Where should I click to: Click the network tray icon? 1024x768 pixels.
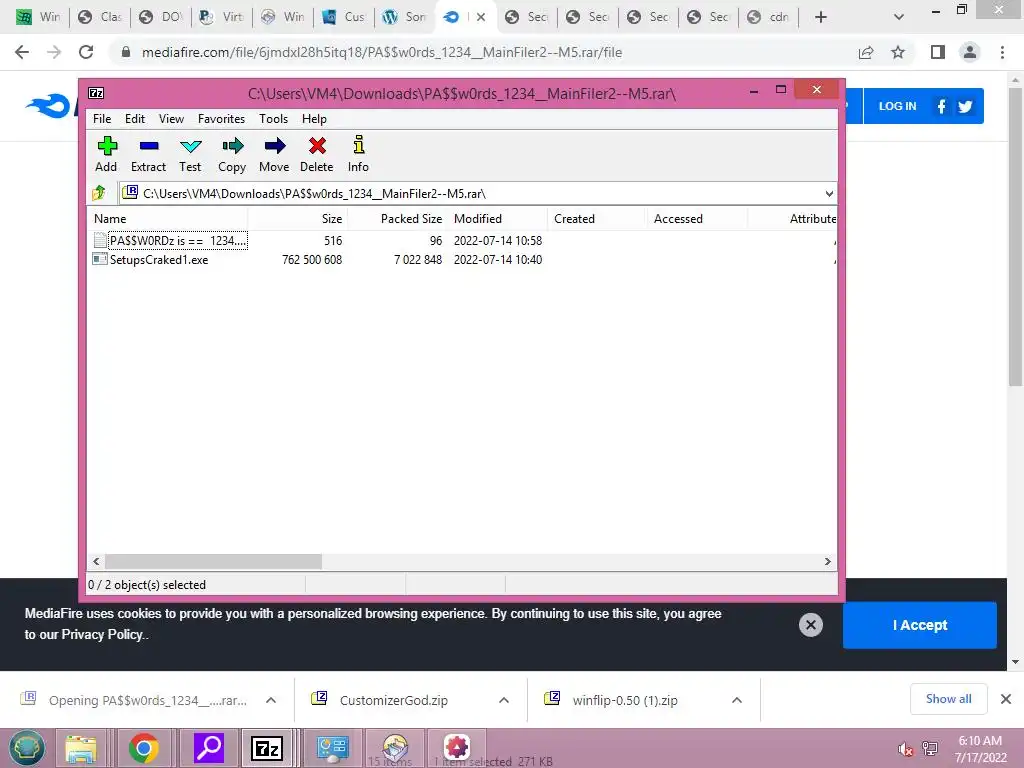(x=930, y=749)
